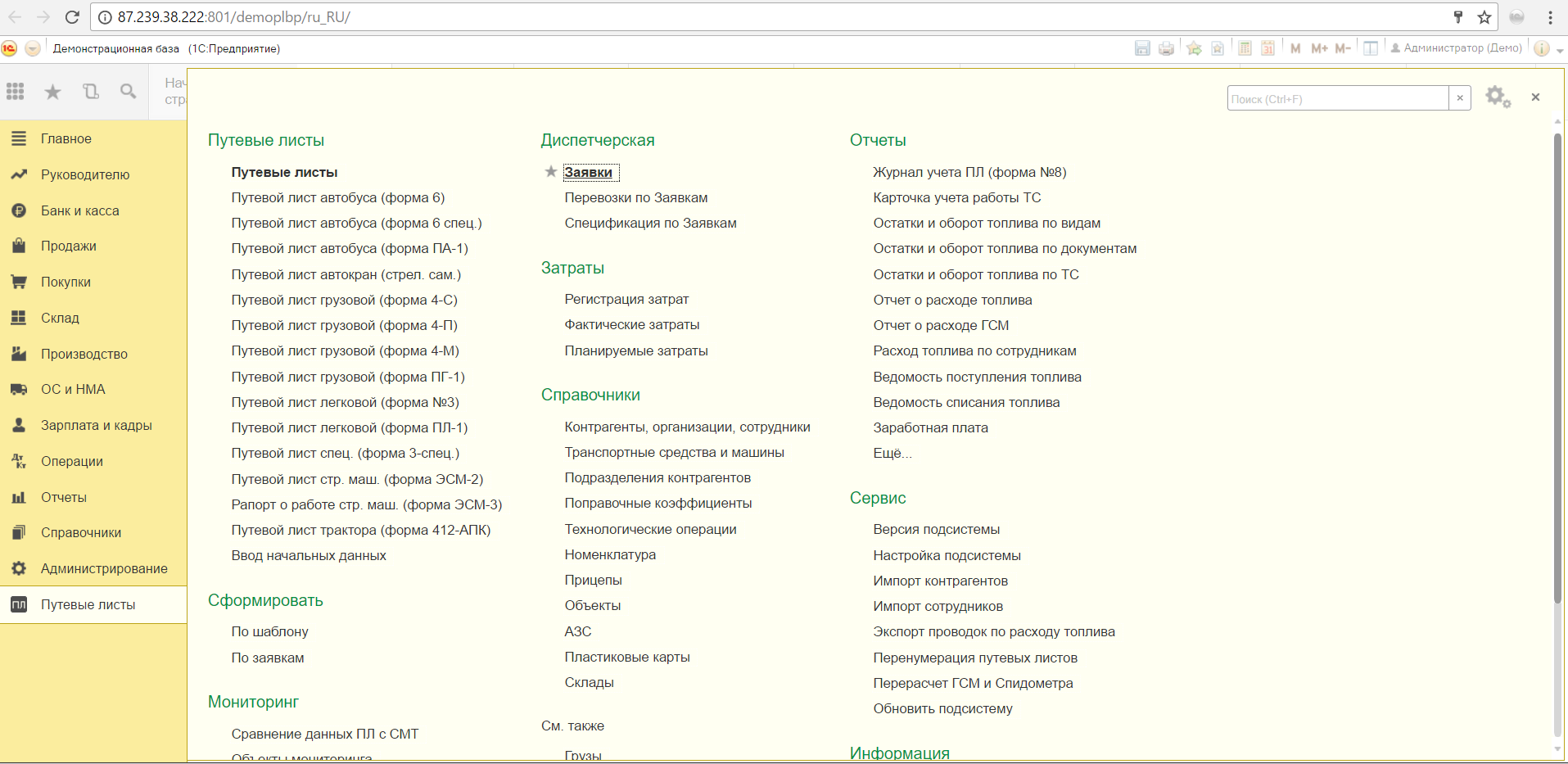Expand the Ещё... reports list
This screenshot has width=1568, height=764.
pos(892,453)
